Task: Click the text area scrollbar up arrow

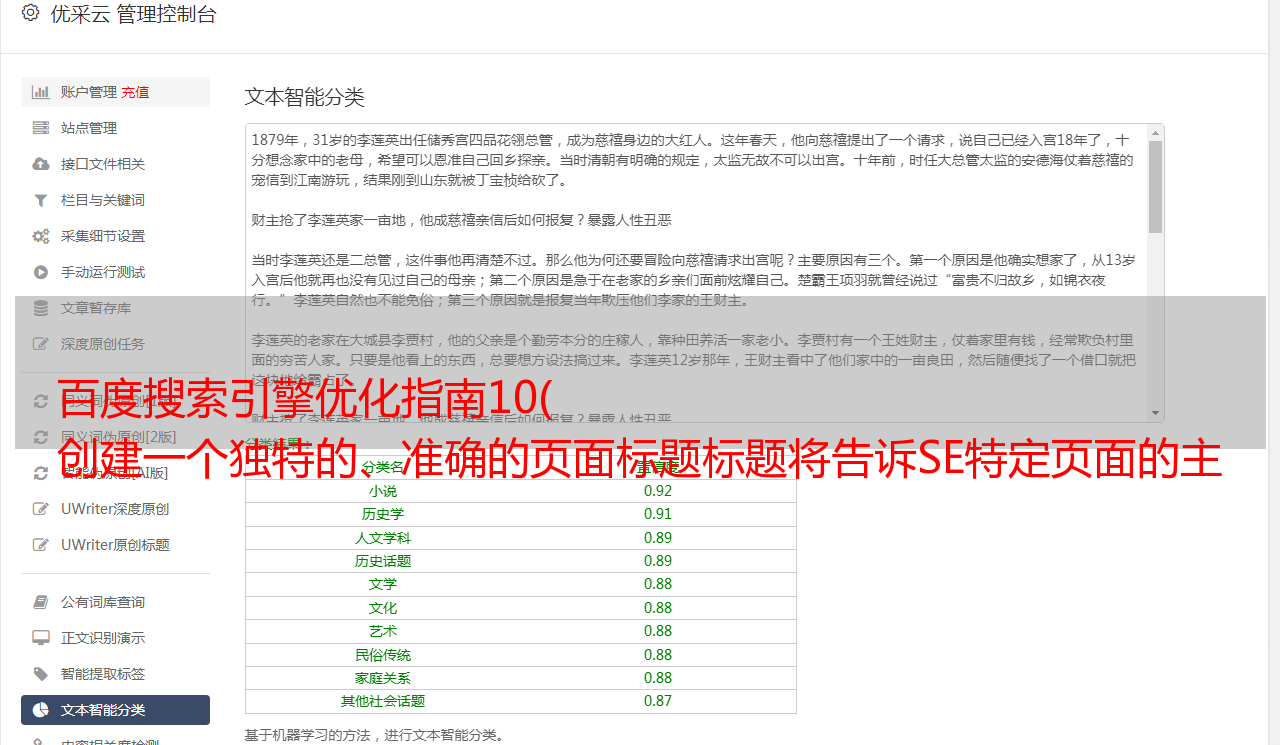Action: [1155, 133]
